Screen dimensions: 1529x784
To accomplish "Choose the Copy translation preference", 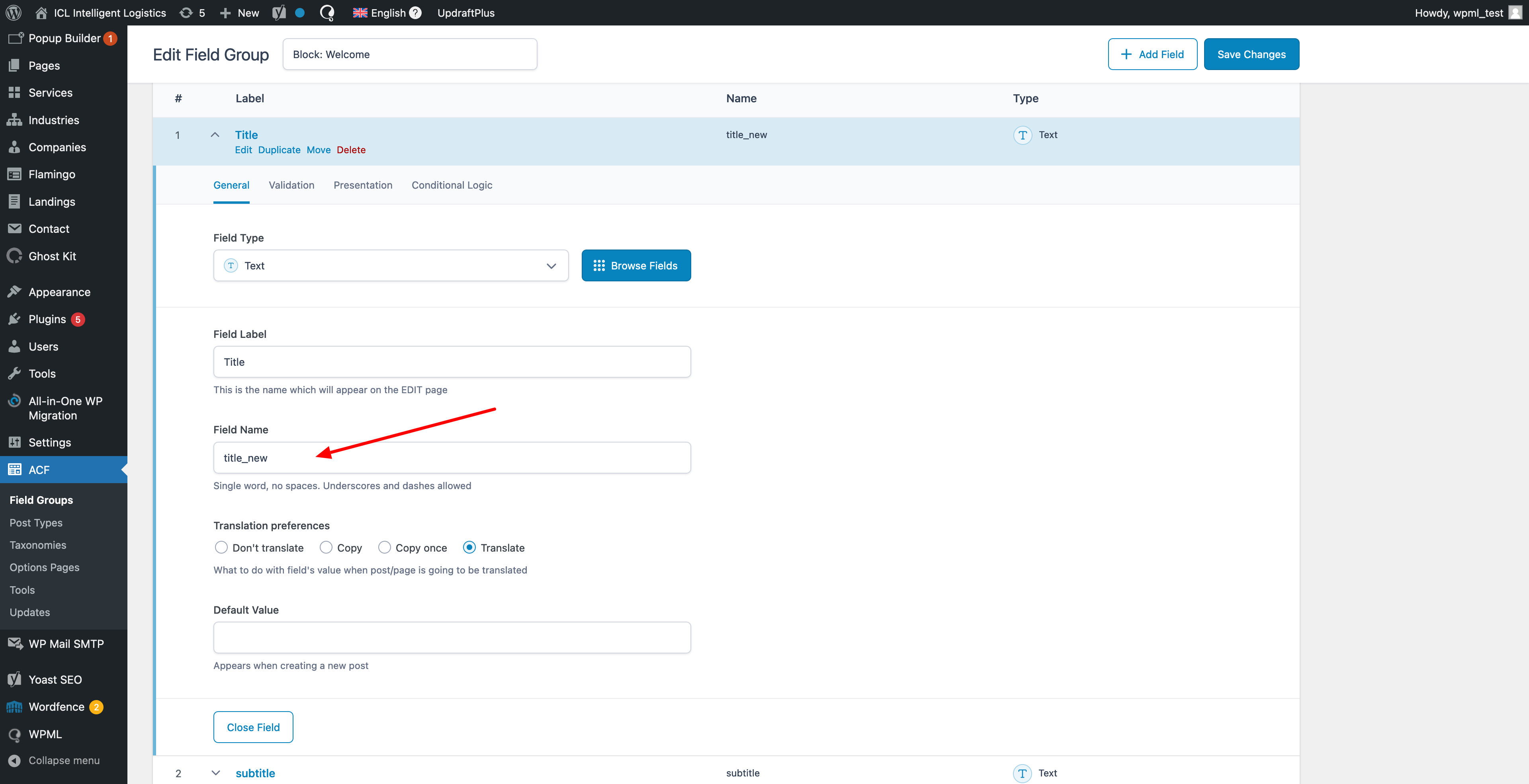I will point(326,547).
